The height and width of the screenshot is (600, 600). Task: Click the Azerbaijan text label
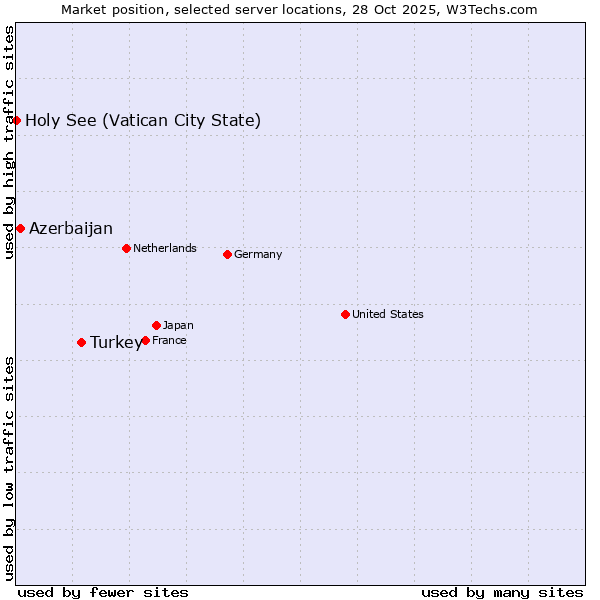click(71, 228)
